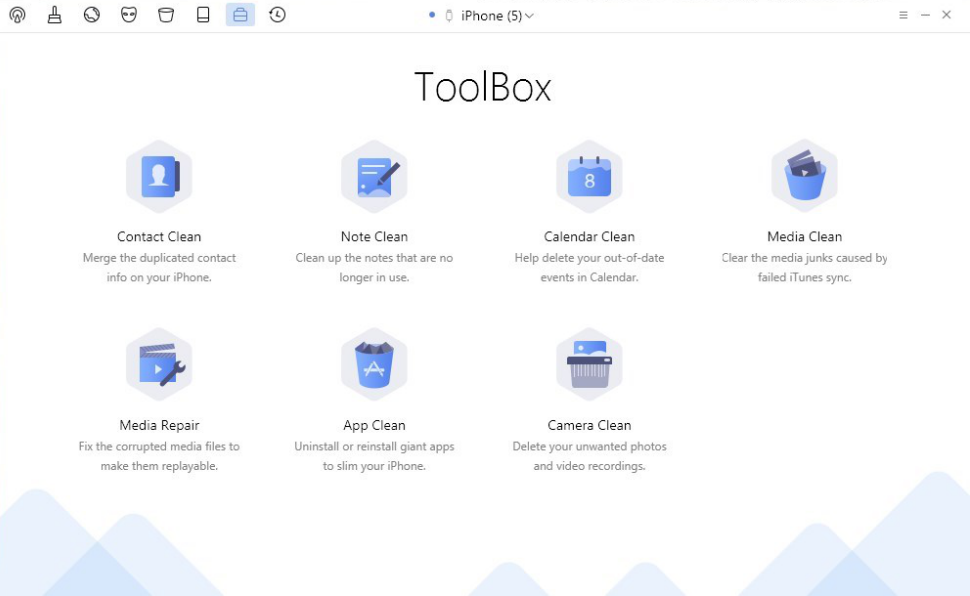Click "Clear the media junks" description
This screenshot has width=970, height=596.
point(805,267)
